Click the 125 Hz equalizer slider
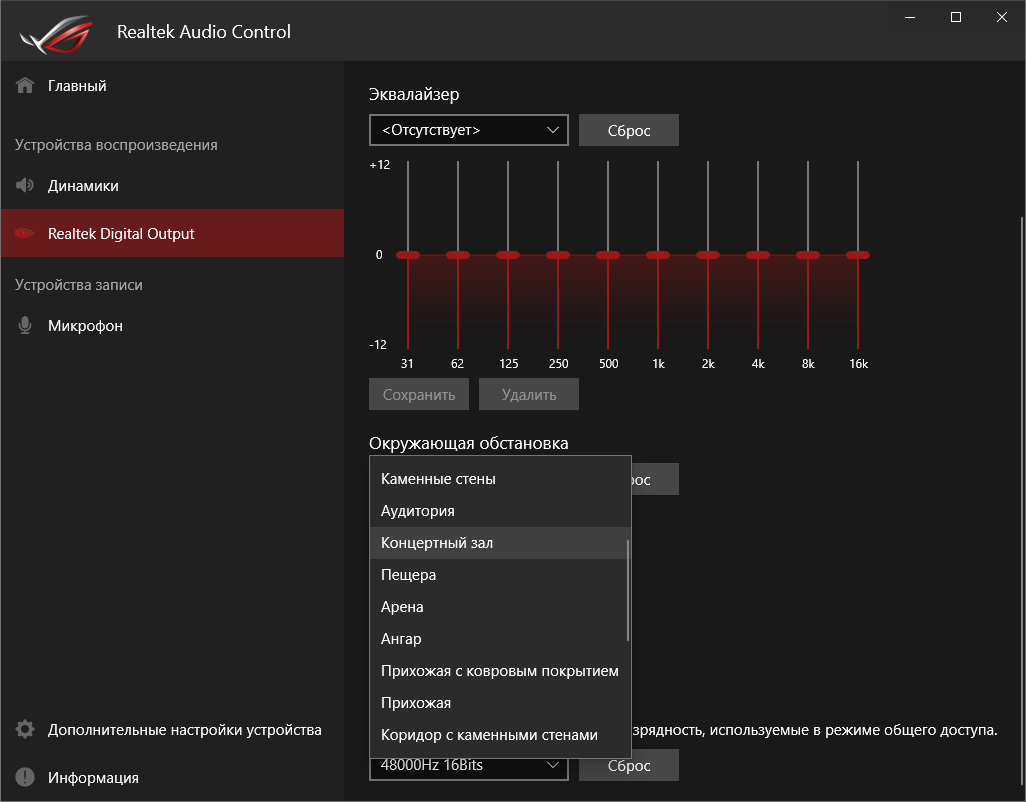1026x802 pixels. pos(508,255)
